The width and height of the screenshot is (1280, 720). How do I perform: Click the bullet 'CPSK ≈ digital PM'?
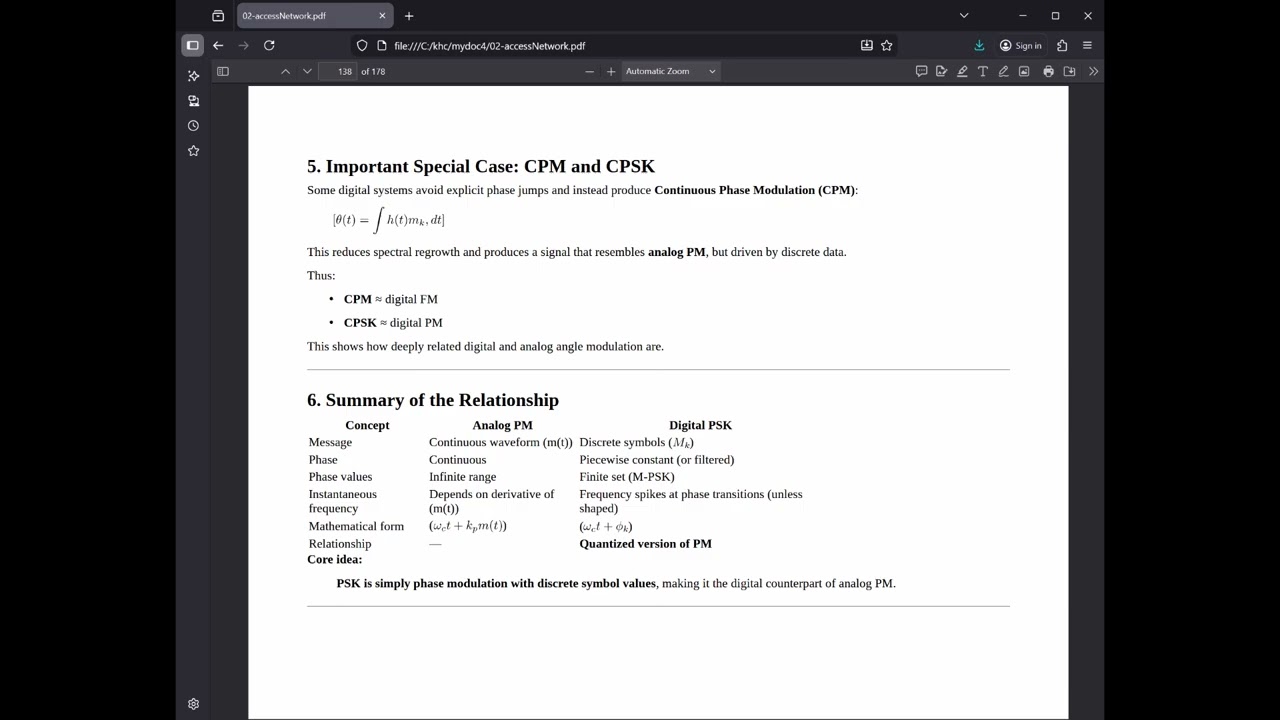click(393, 323)
